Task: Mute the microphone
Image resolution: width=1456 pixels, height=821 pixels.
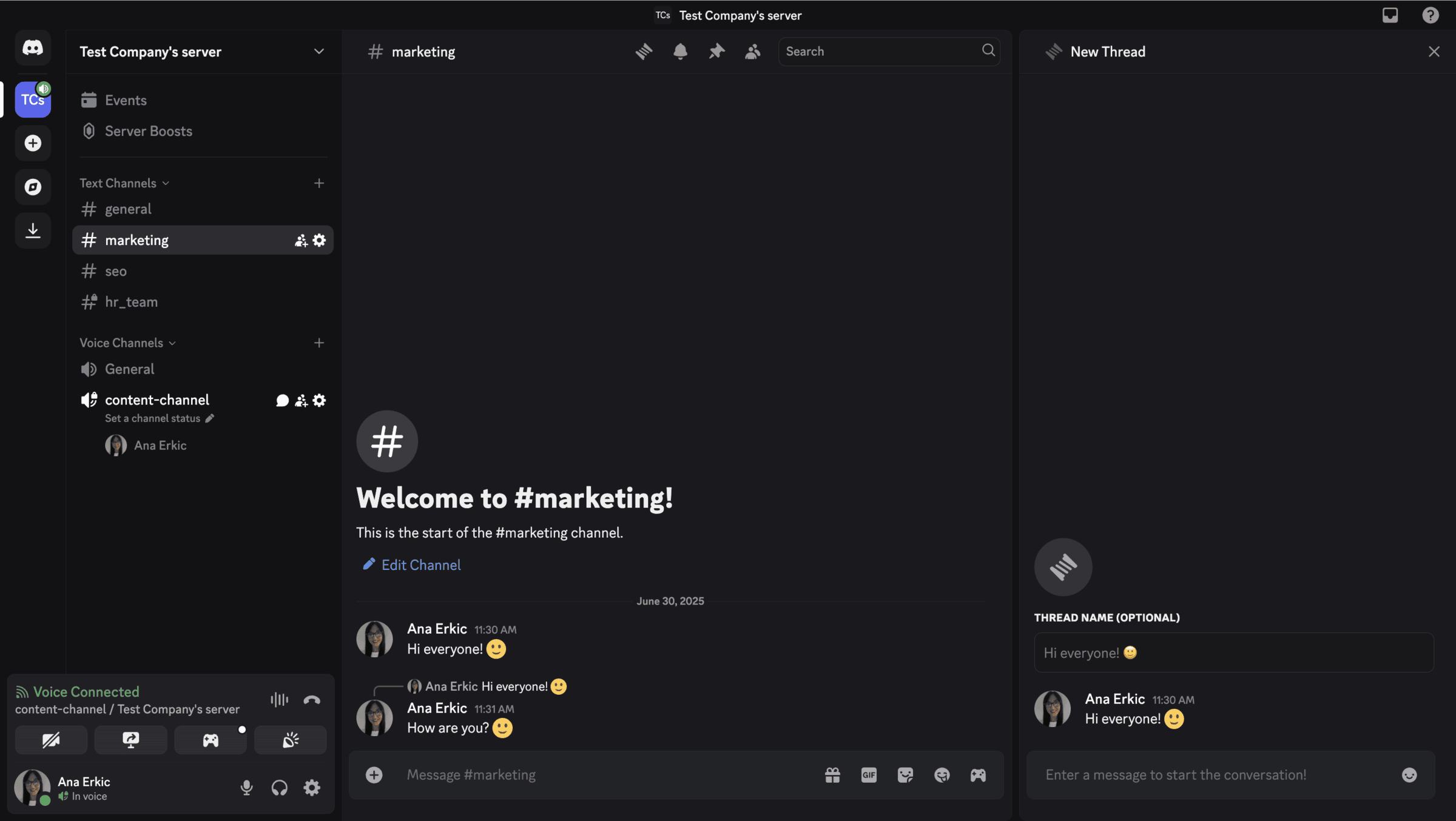Action: [246, 788]
